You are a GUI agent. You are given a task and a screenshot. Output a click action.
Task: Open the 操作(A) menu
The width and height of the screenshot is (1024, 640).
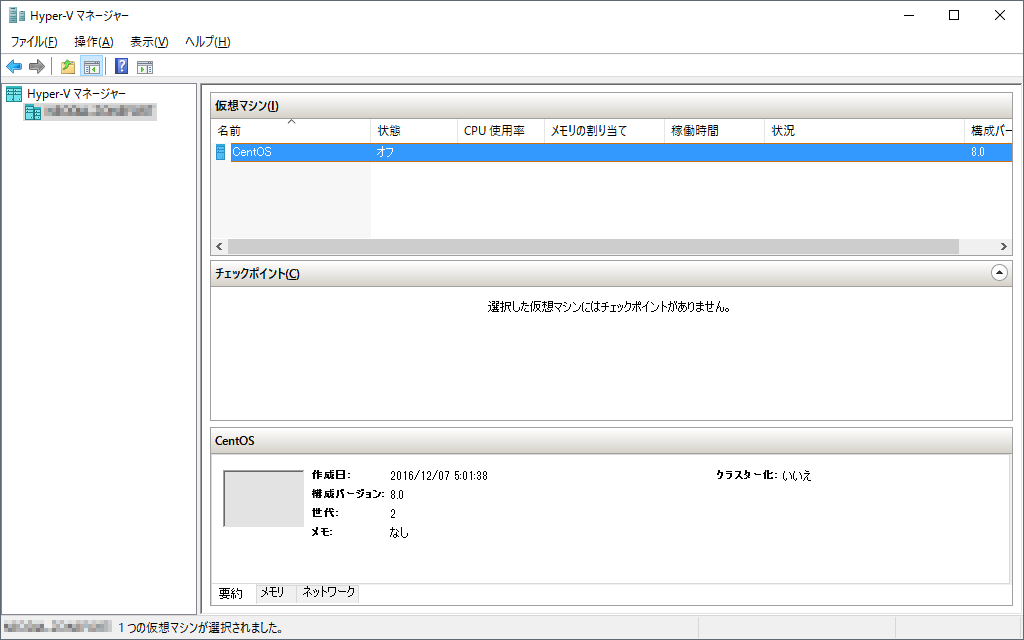93,42
